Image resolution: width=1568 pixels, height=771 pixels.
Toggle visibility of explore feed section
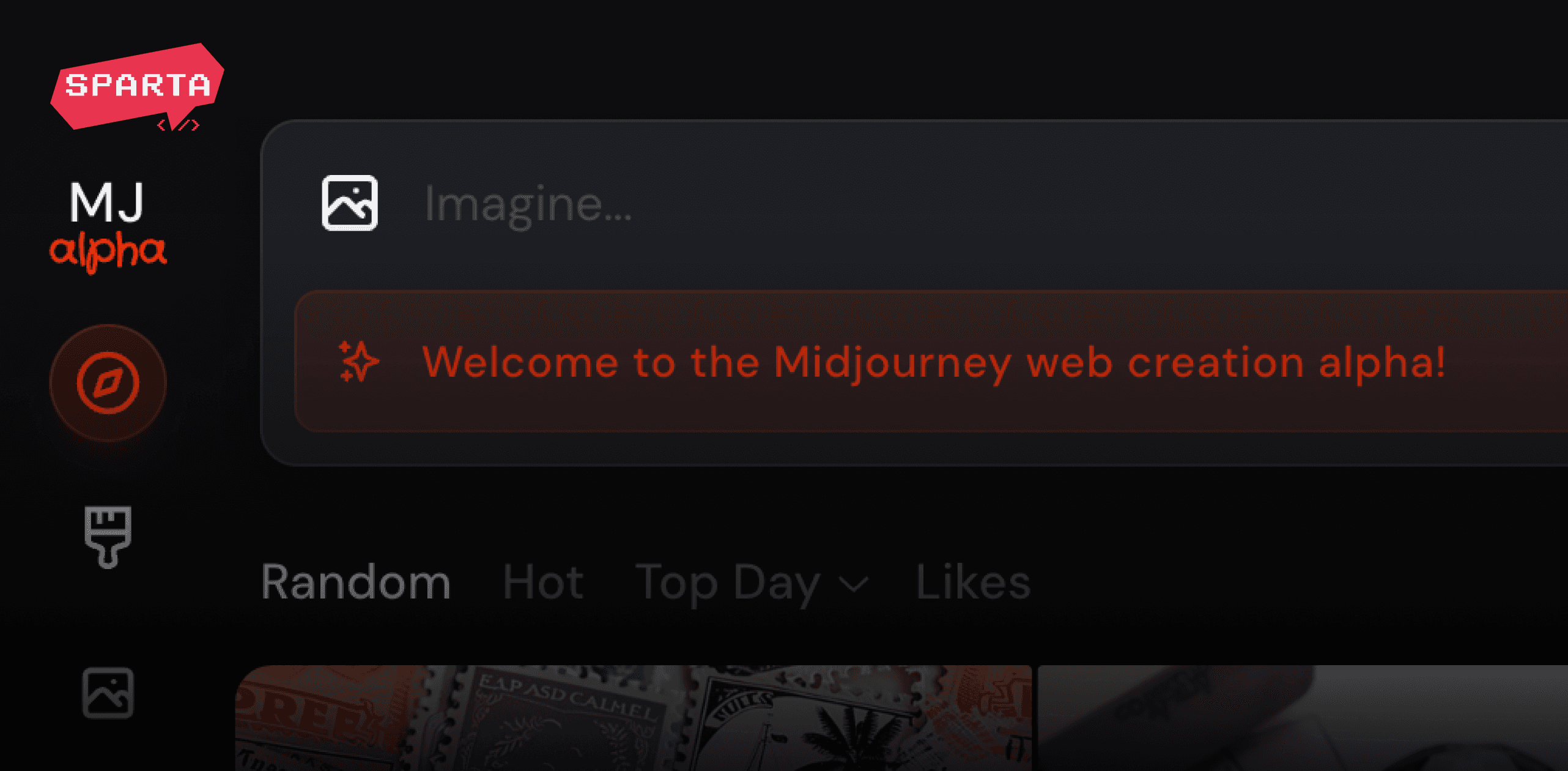[108, 381]
